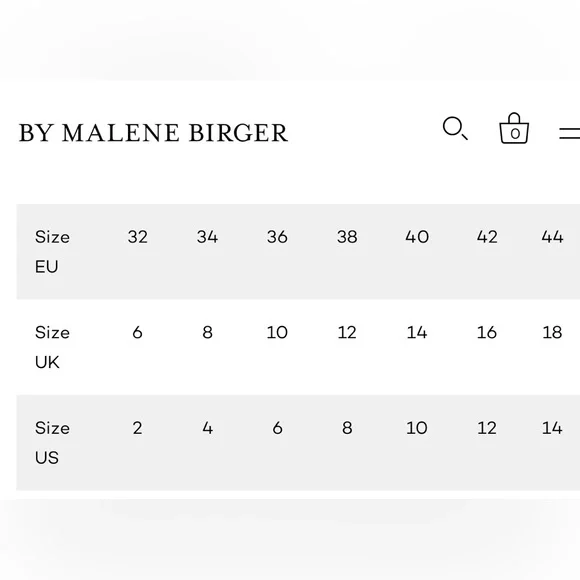Select US size 6 cell
This screenshot has width=580, height=580.
(277, 428)
